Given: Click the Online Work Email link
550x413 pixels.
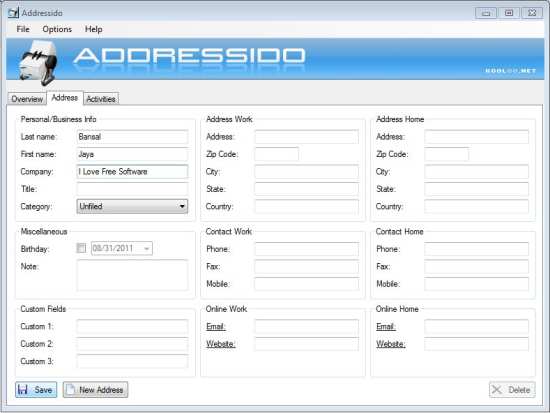Looking at the screenshot, I should click(x=215, y=326).
